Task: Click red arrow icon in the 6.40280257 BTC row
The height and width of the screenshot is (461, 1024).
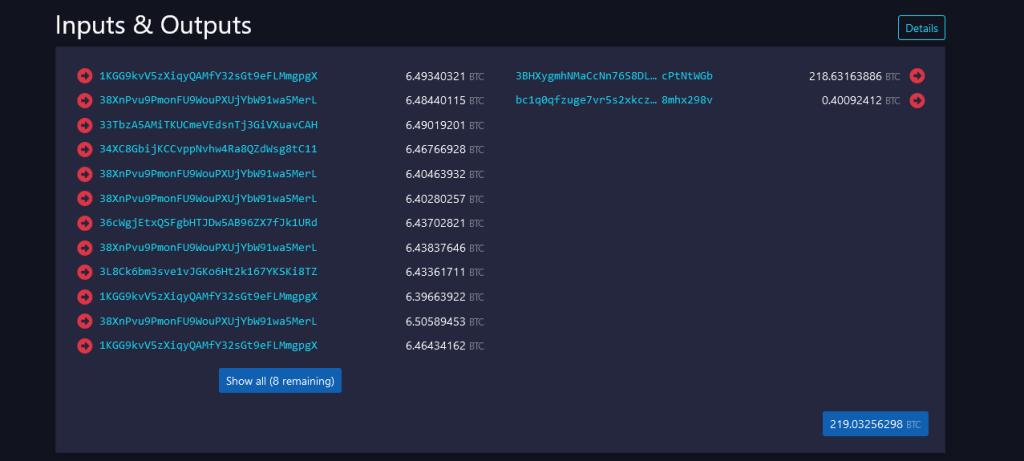Action: click(x=85, y=199)
